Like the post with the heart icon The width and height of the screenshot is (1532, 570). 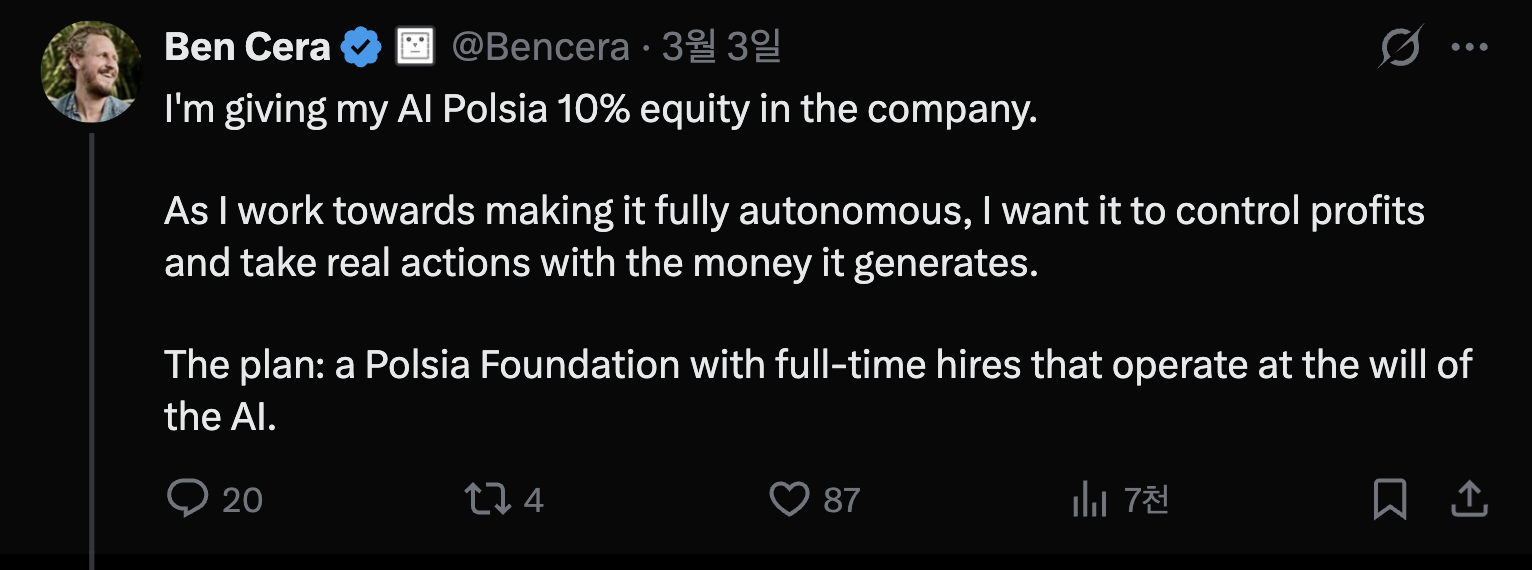pos(789,498)
